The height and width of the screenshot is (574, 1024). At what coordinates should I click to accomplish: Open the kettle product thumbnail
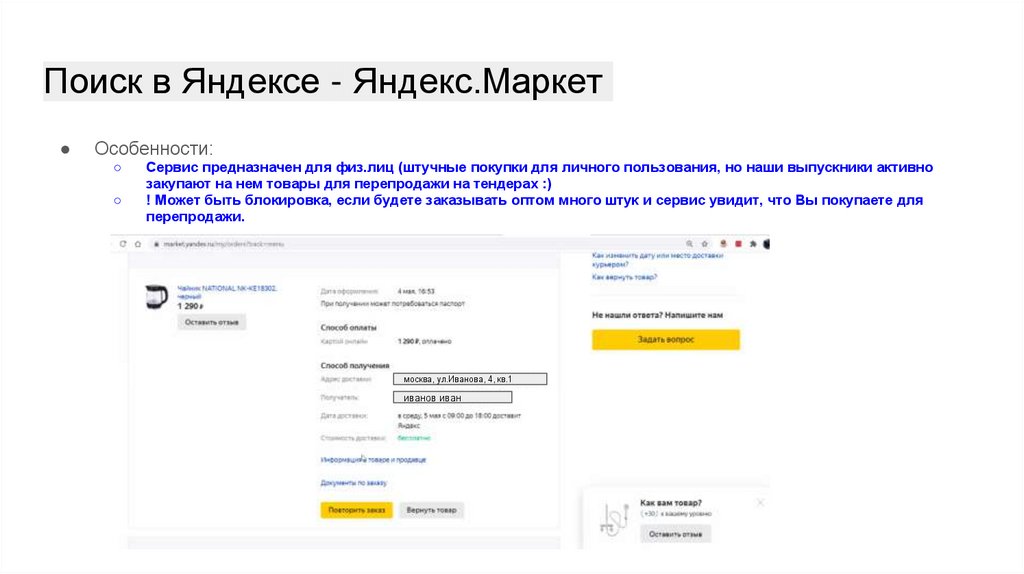156,297
